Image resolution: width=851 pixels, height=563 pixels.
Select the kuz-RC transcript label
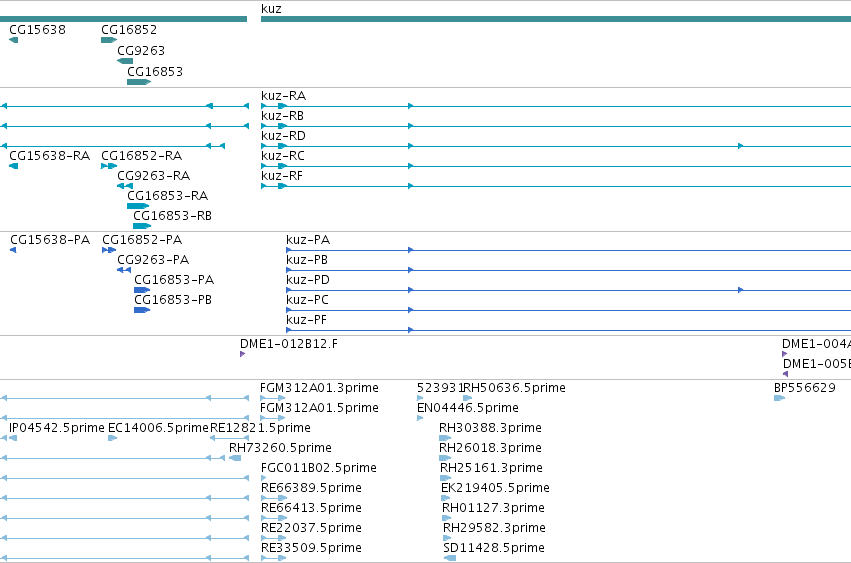(x=283, y=156)
